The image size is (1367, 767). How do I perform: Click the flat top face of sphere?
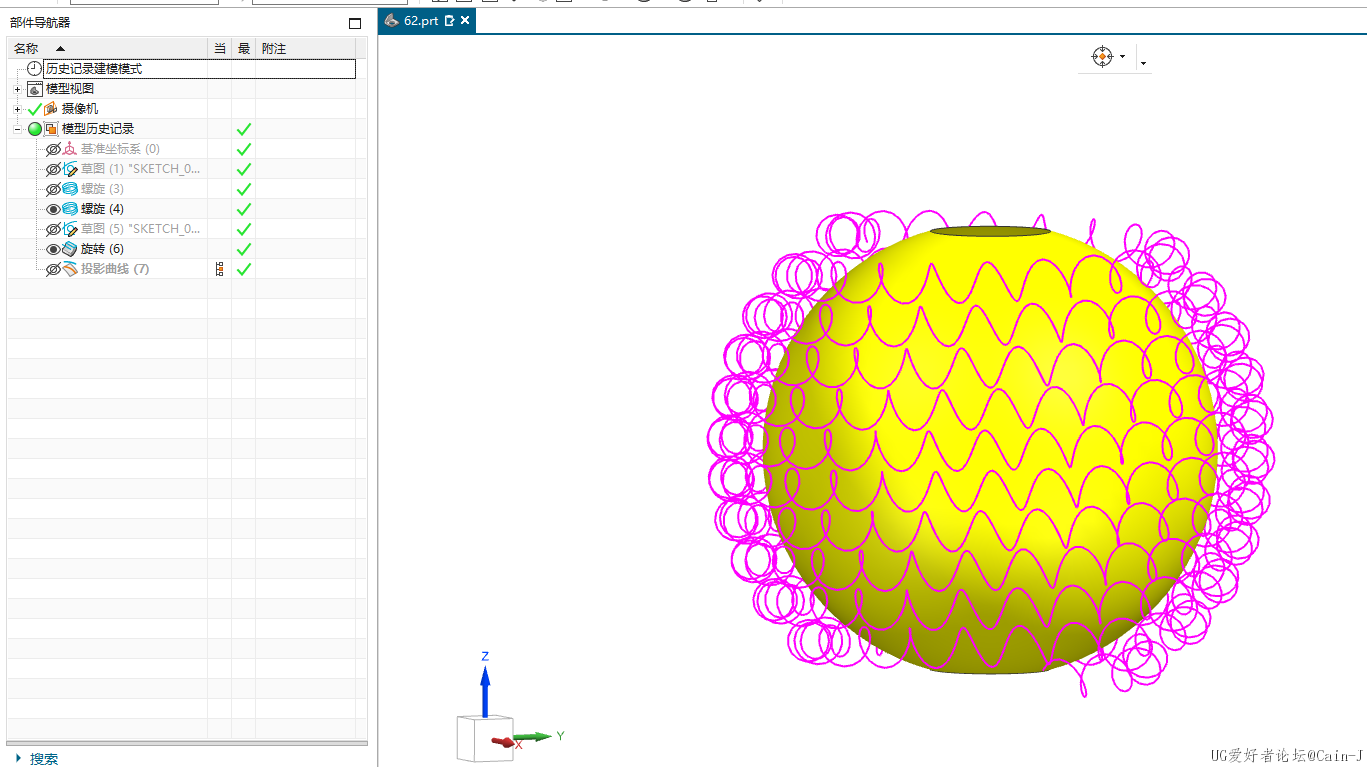990,233
